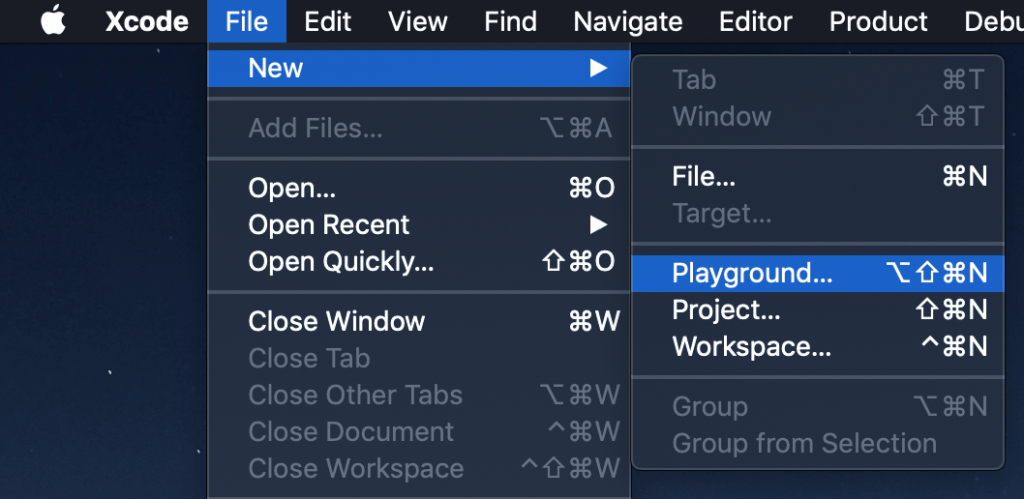Viewport: 1024px width, 499px height.
Task: Expand the New submenu arrow
Action: click(598, 68)
